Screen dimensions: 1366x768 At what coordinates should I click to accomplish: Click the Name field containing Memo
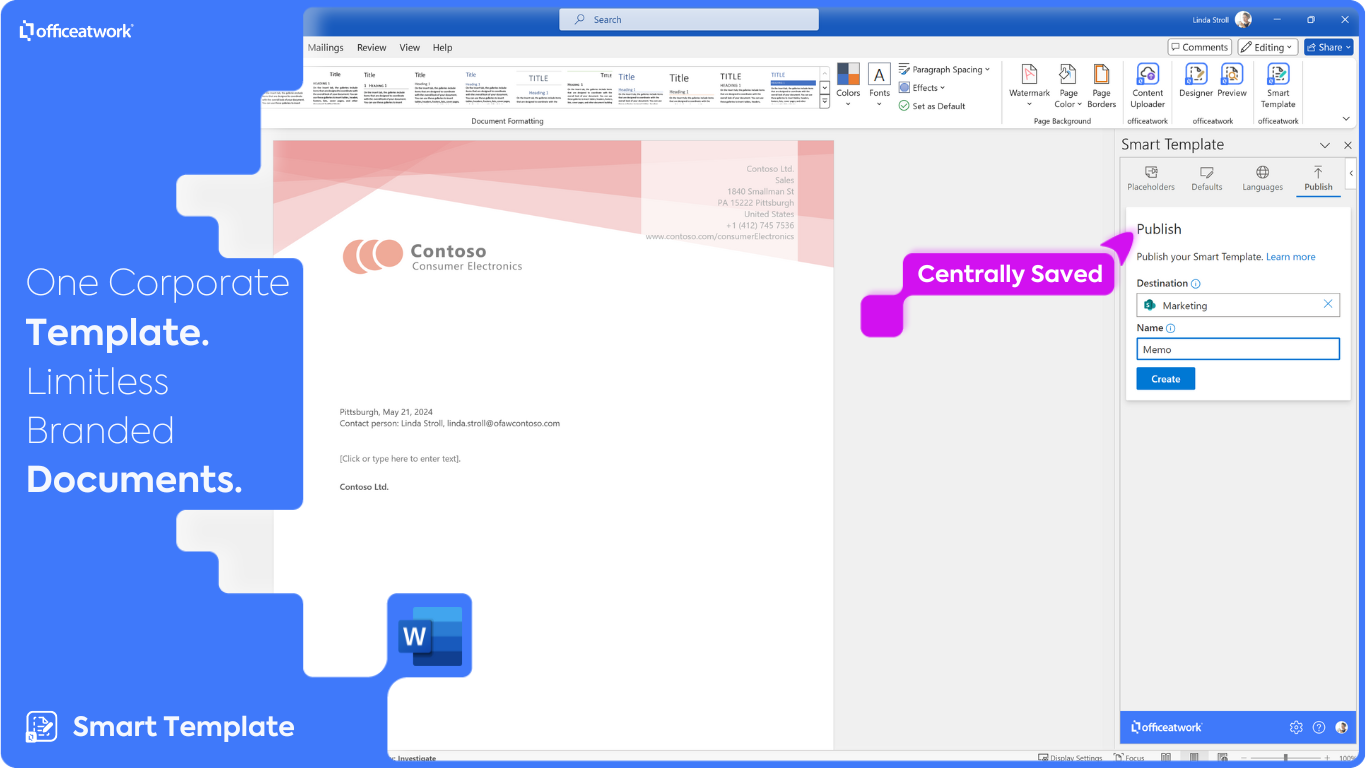pos(1238,349)
